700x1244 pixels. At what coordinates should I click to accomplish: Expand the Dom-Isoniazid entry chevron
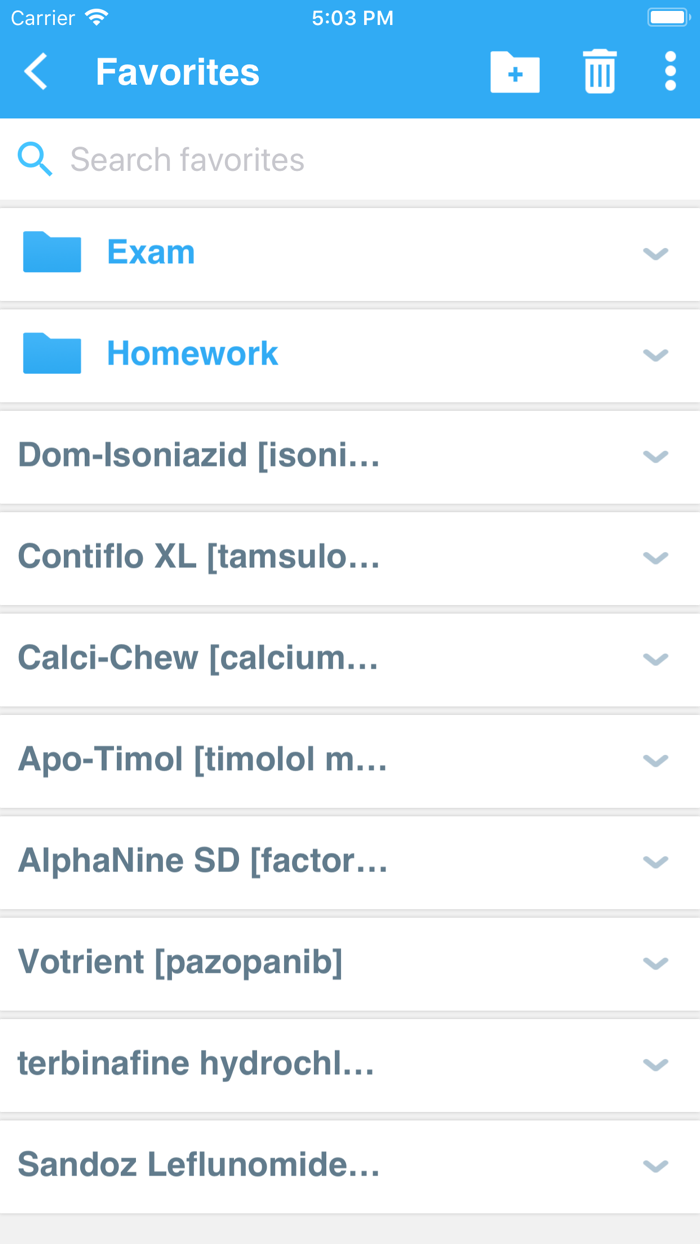[x=655, y=457]
